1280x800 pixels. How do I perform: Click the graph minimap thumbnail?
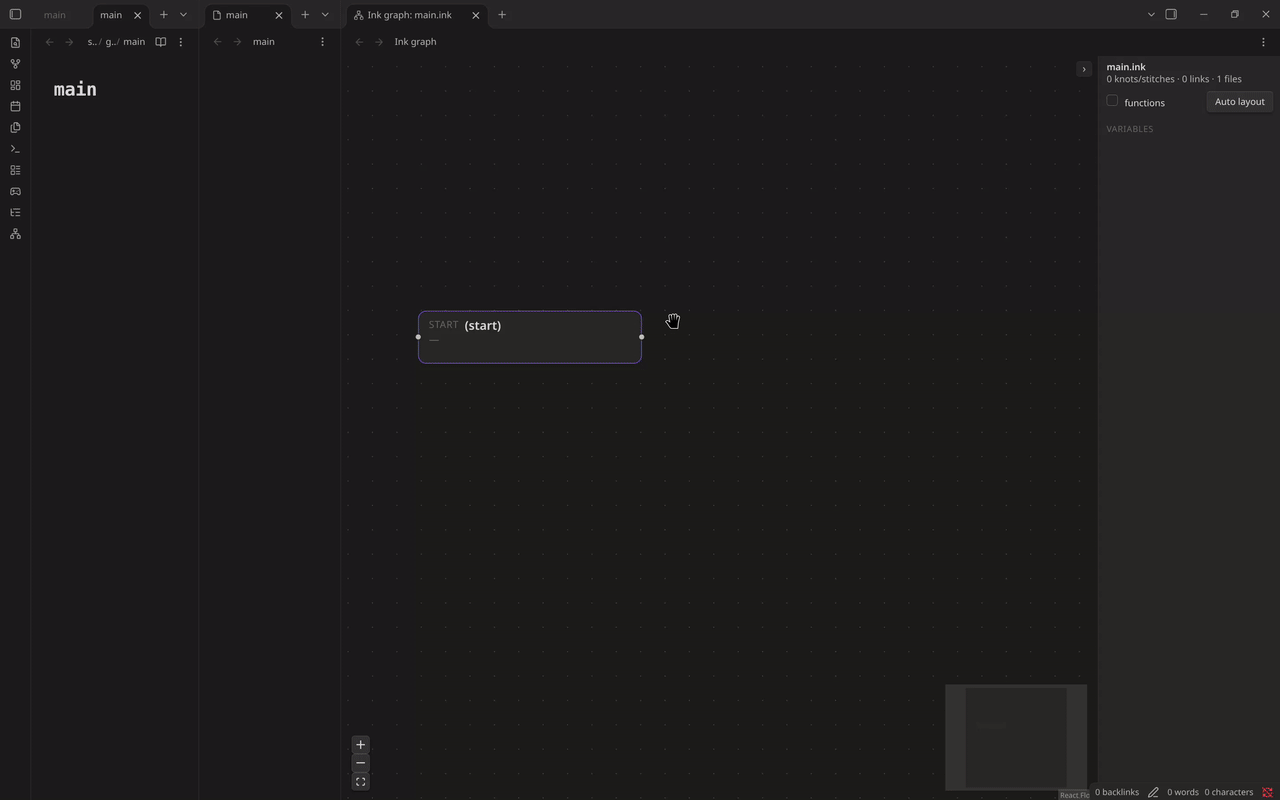[1016, 737]
